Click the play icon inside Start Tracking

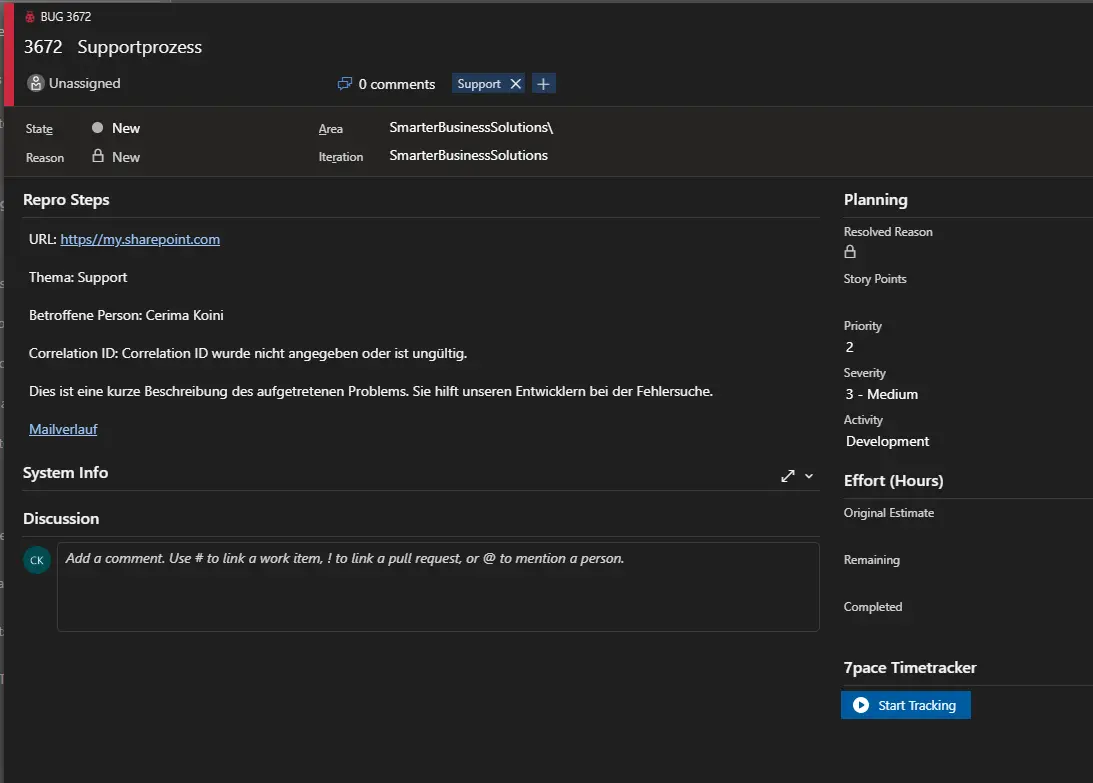(861, 704)
